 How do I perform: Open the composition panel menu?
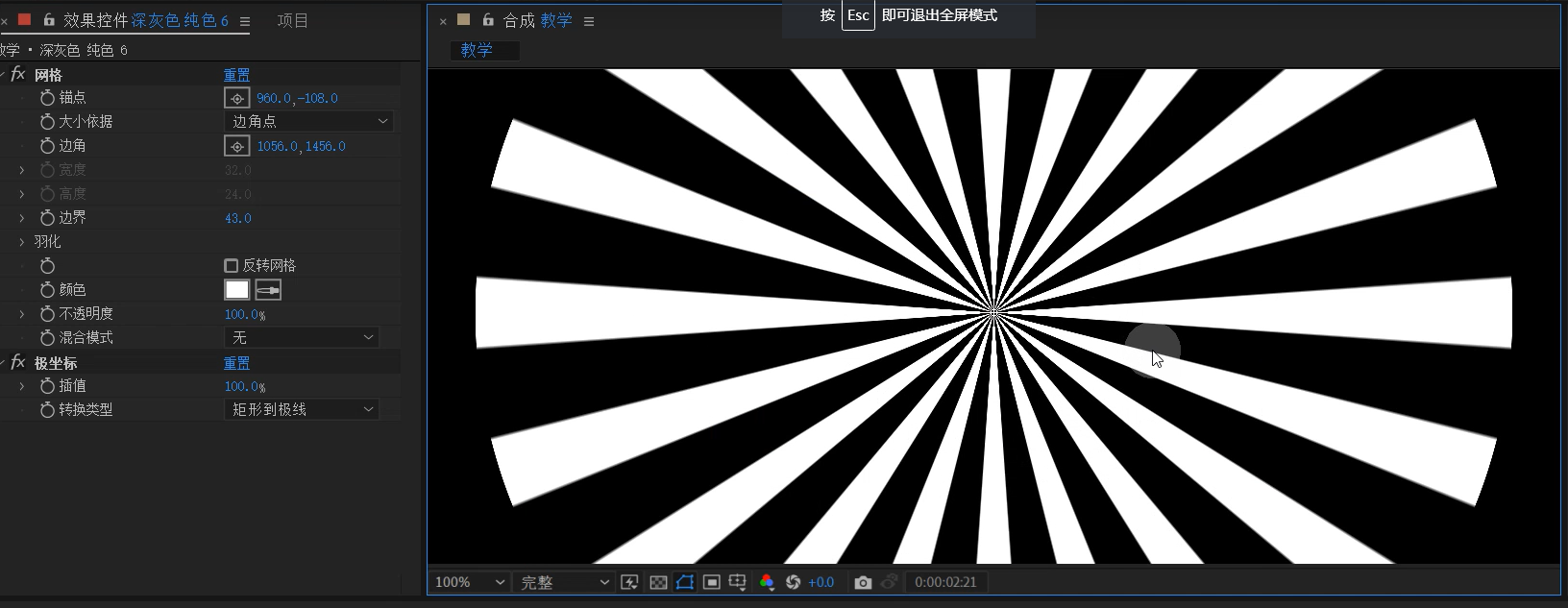point(589,21)
